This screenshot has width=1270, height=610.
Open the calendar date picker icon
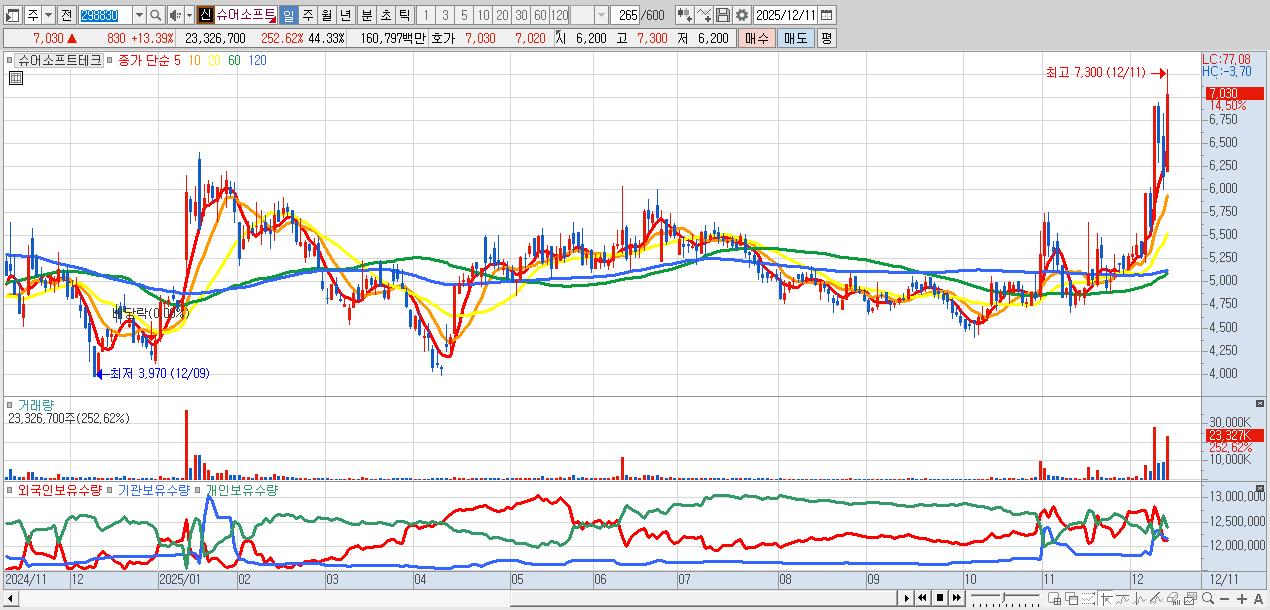click(828, 15)
